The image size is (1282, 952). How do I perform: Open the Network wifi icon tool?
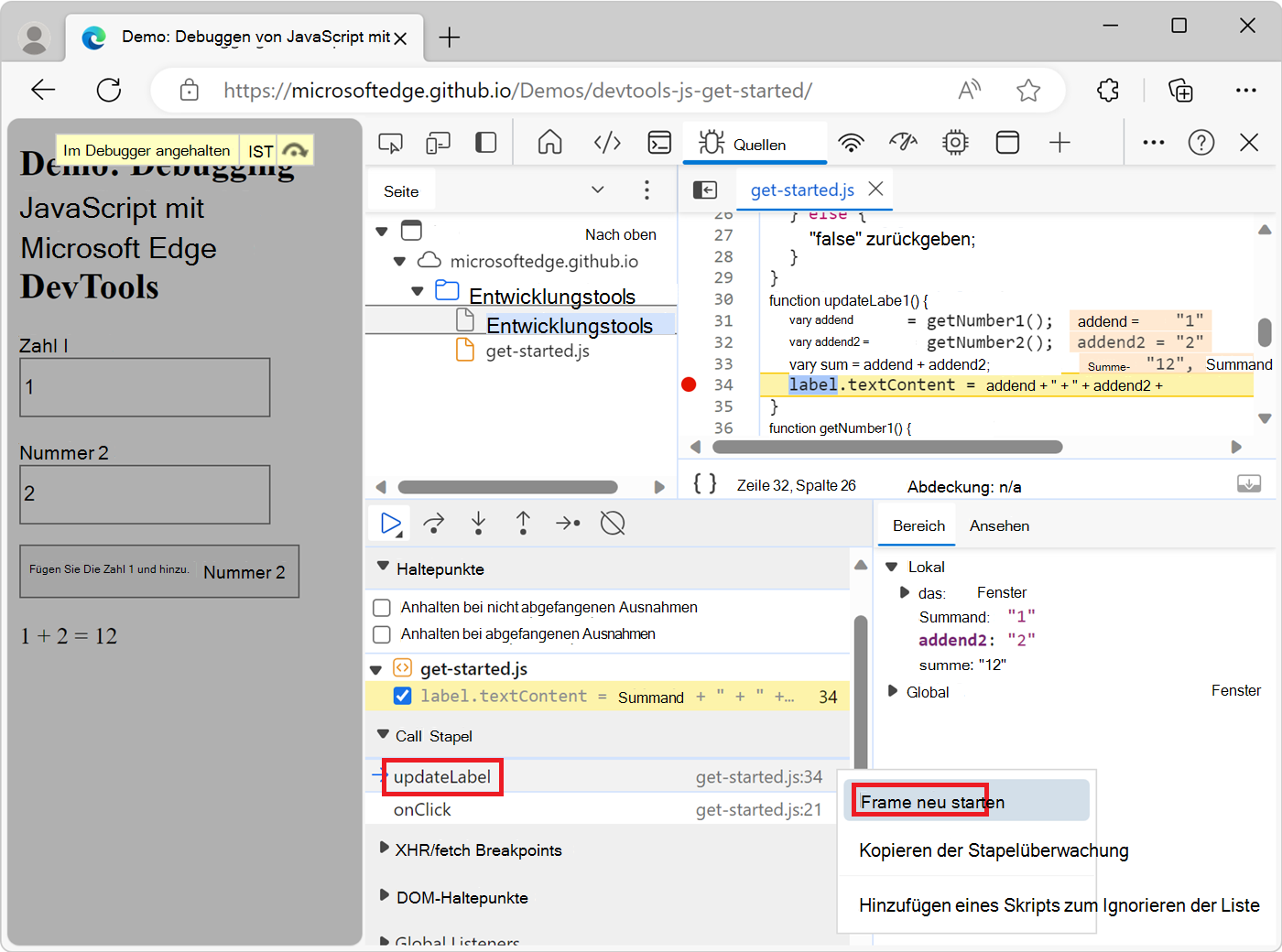(x=851, y=143)
